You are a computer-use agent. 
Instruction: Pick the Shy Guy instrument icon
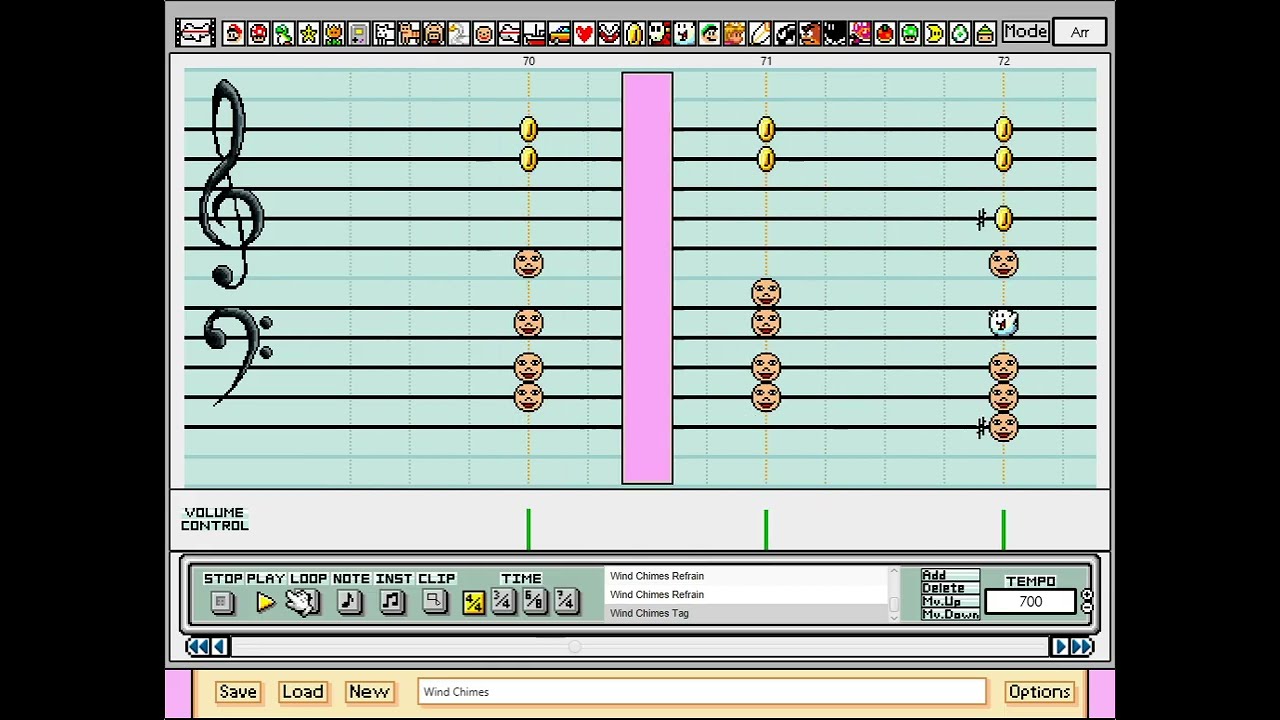(659, 33)
